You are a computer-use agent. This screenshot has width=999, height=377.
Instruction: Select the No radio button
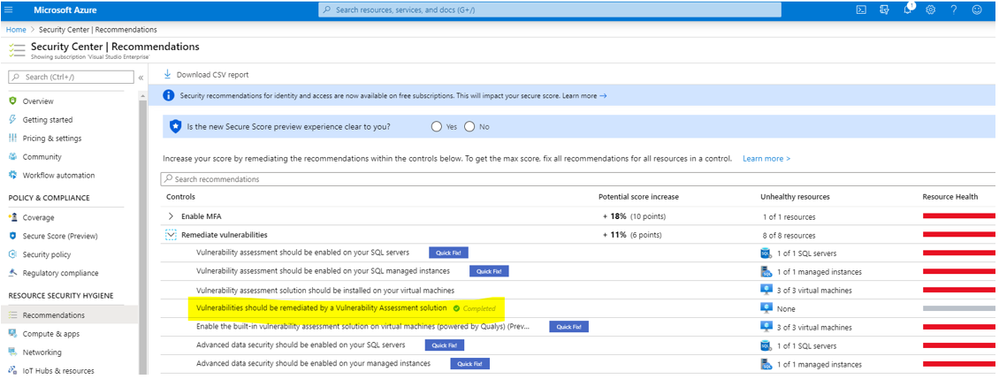click(x=470, y=126)
